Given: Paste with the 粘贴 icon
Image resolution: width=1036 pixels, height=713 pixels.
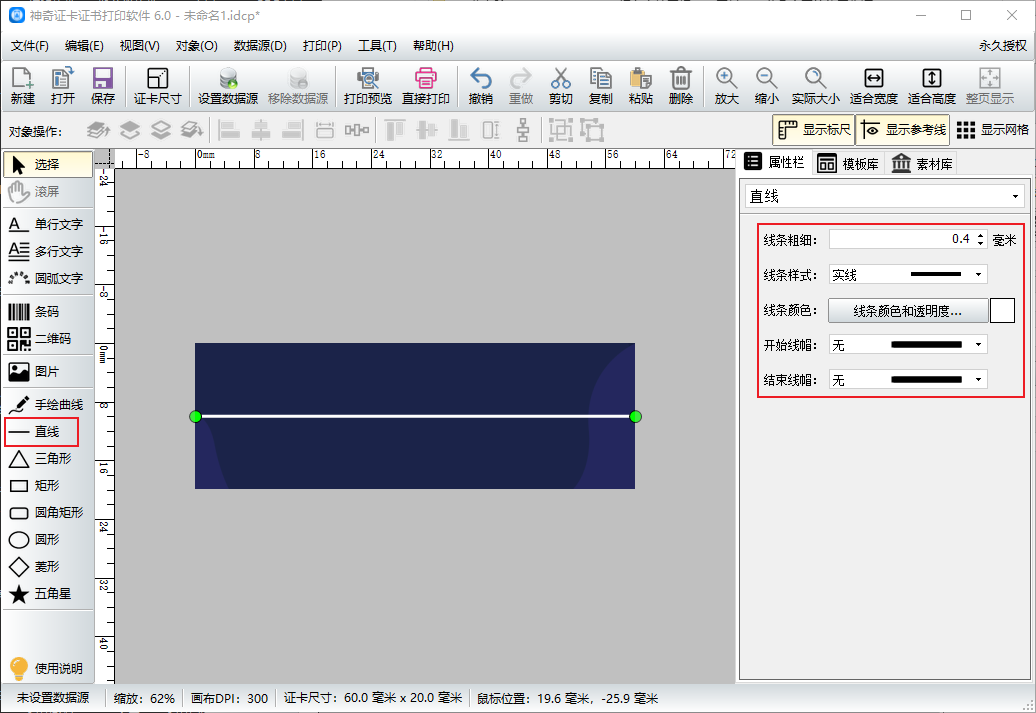Looking at the screenshot, I should (x=640, y=86).
